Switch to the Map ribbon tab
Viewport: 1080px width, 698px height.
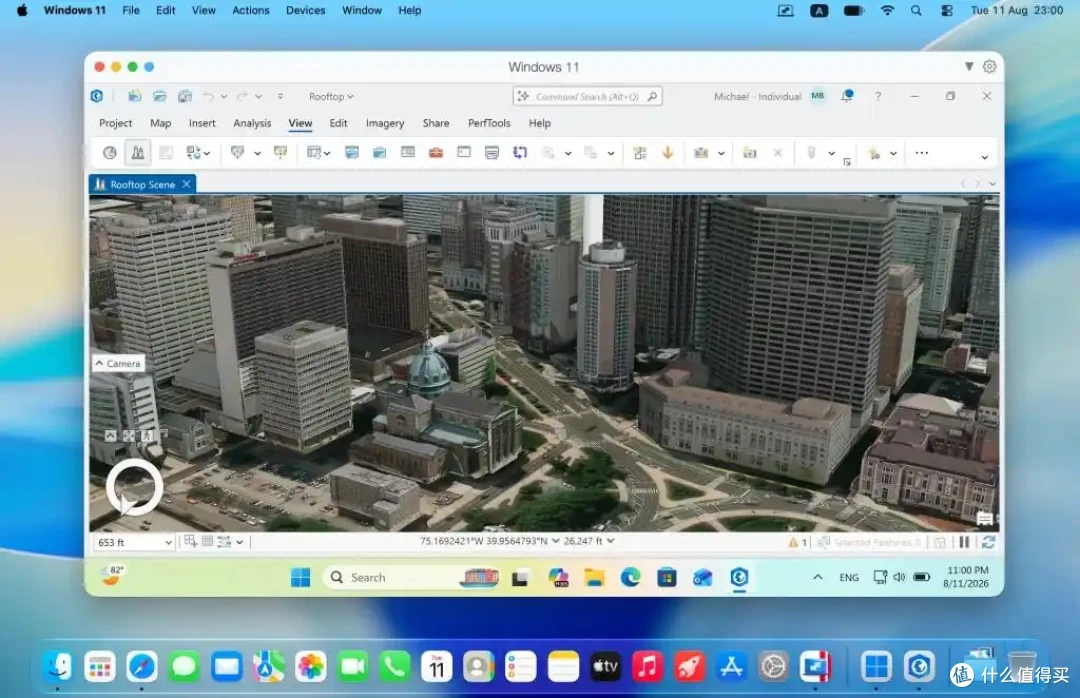[160, 123]
